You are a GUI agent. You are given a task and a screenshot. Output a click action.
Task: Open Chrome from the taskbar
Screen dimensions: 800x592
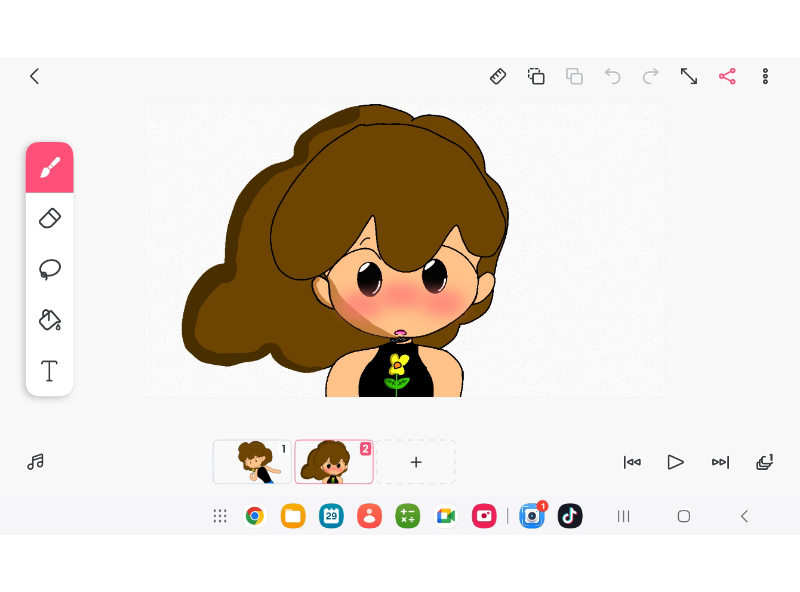click(255, 516)
